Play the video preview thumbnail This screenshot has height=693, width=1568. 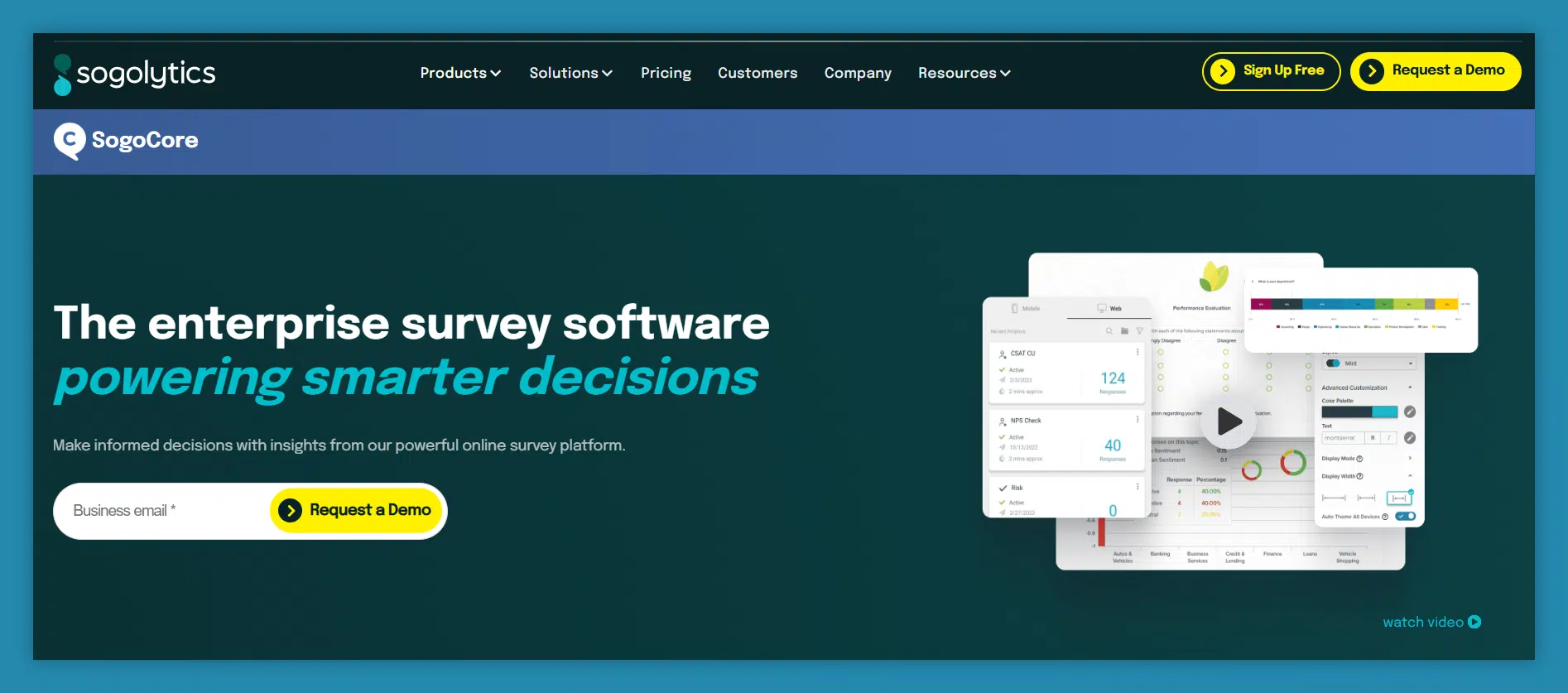tap(1229, 421)
